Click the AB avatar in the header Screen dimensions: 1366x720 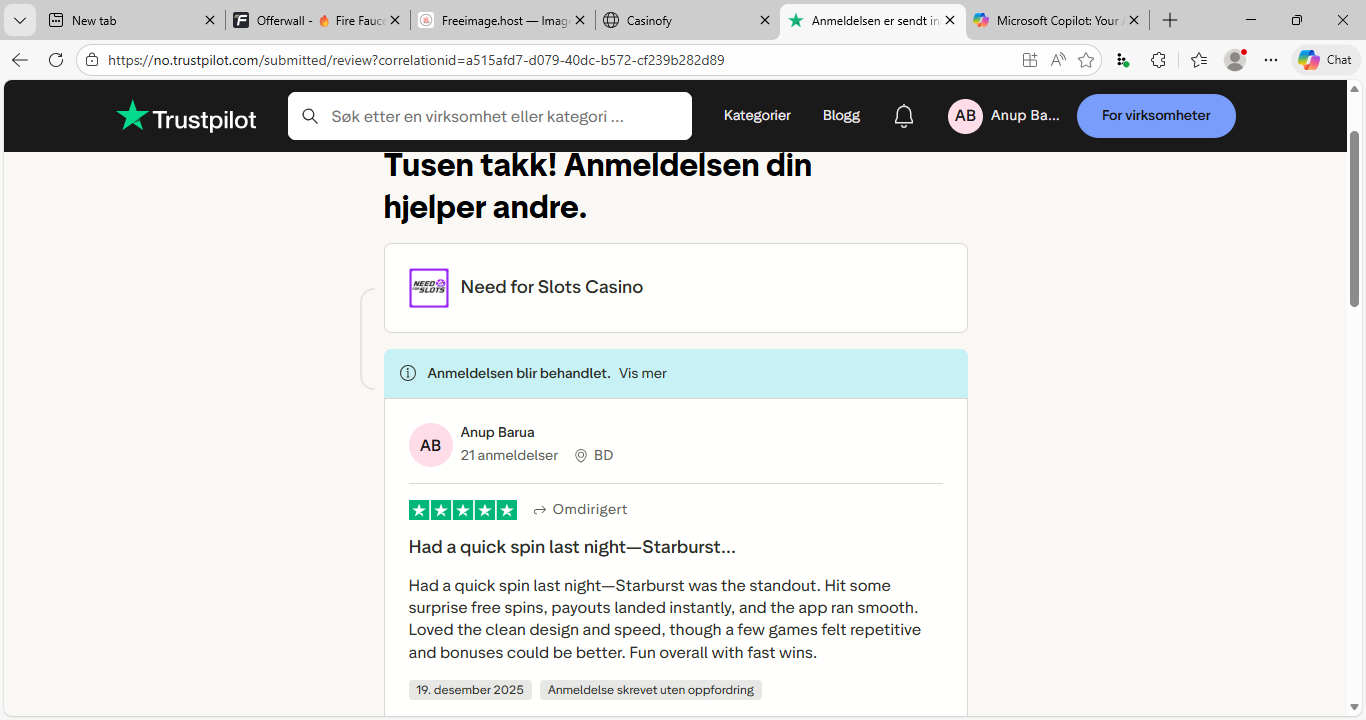point(965,116)
